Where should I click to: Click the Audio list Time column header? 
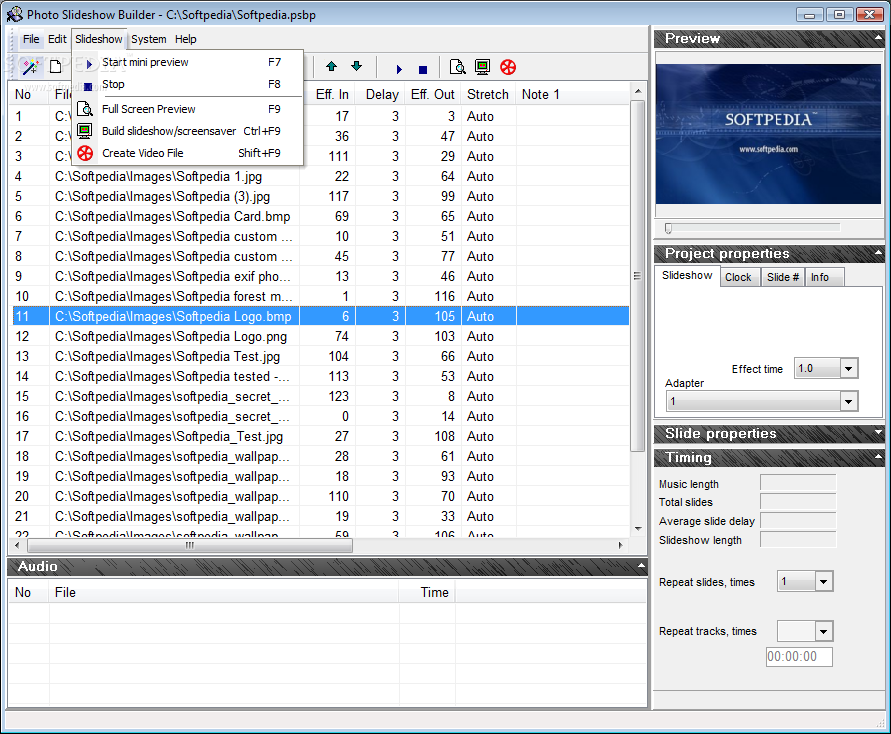coord(427,593)
